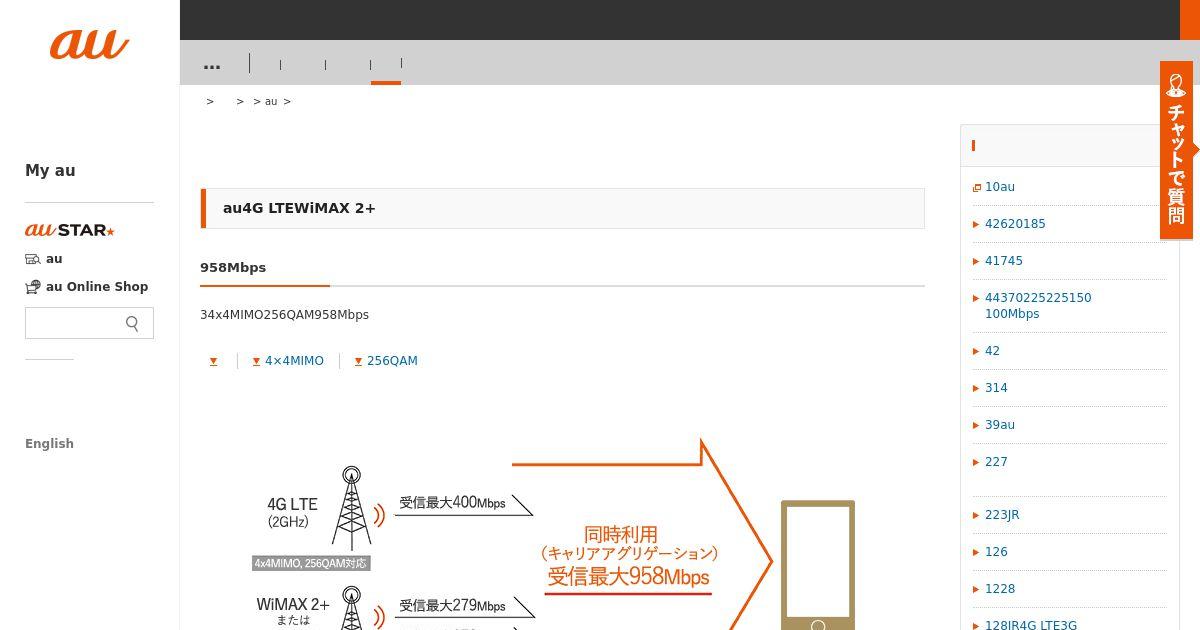Screen dimensions: 1200x630
Task: Open the My au link
Action: (50, 170)
